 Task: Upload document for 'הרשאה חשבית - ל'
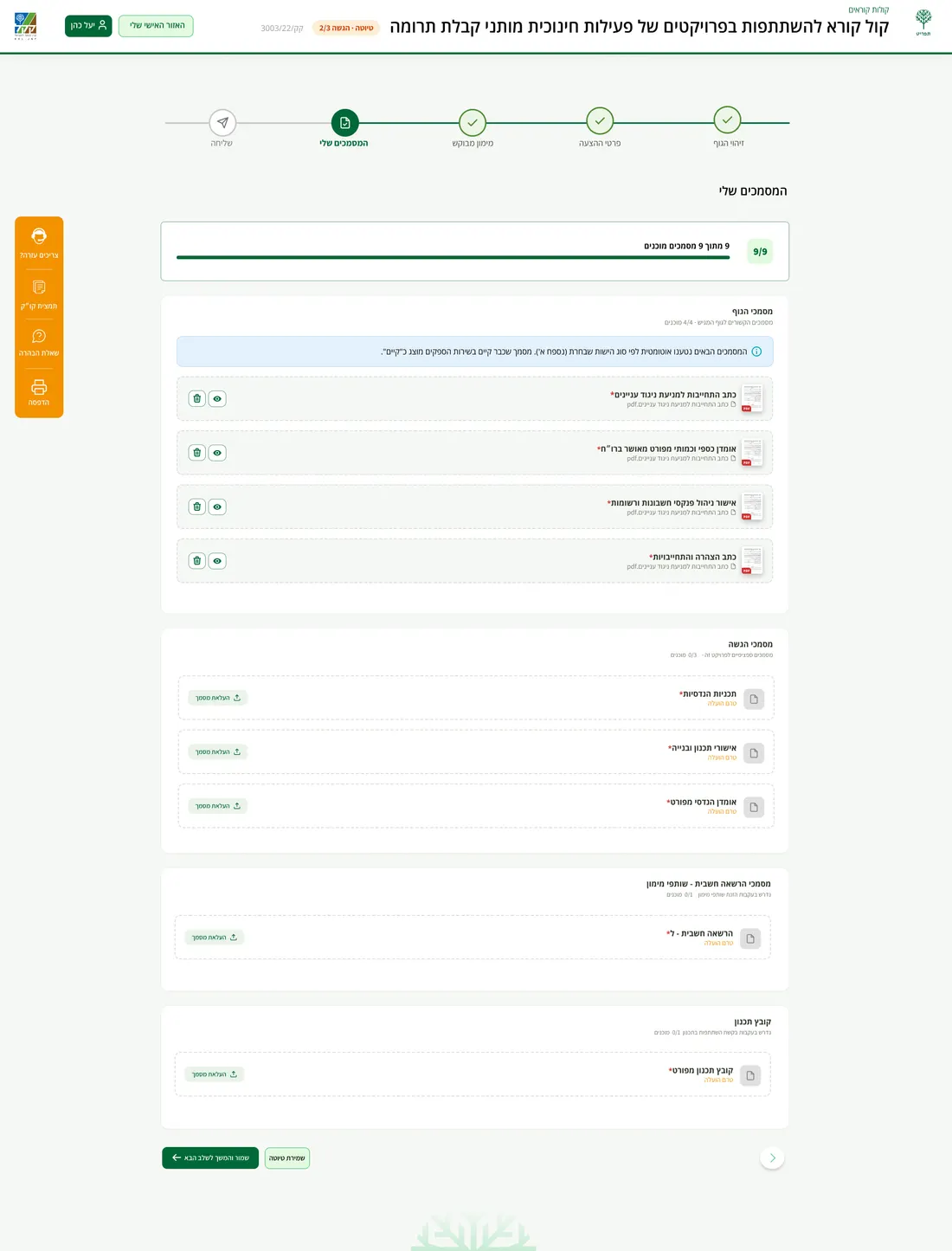tap(215, 938)
